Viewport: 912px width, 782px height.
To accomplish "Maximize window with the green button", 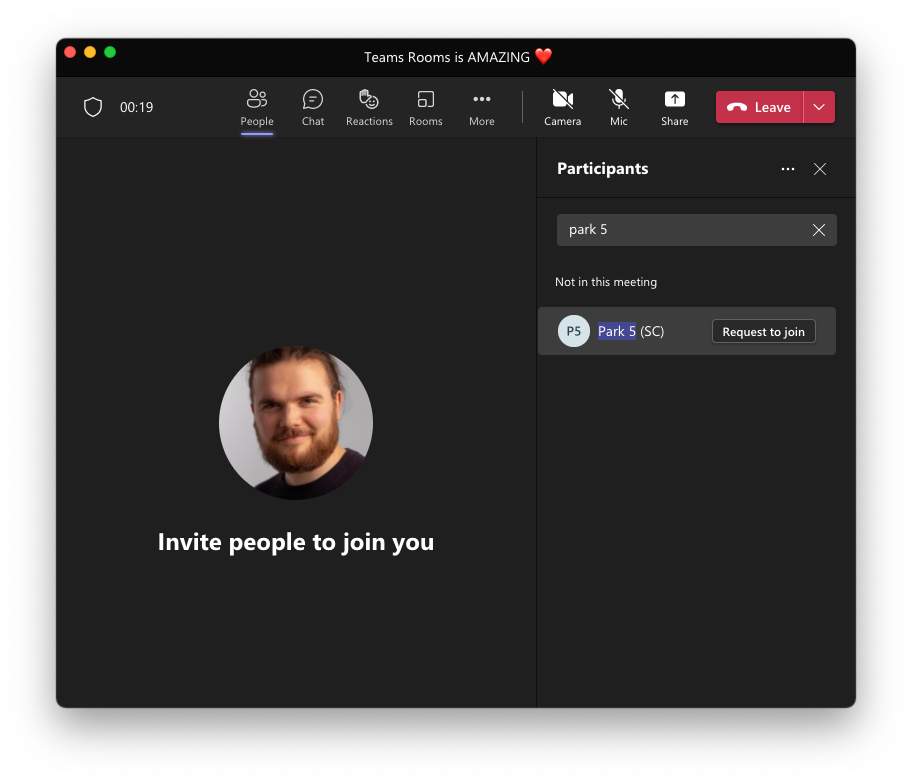I will click(x=110, y=52).
